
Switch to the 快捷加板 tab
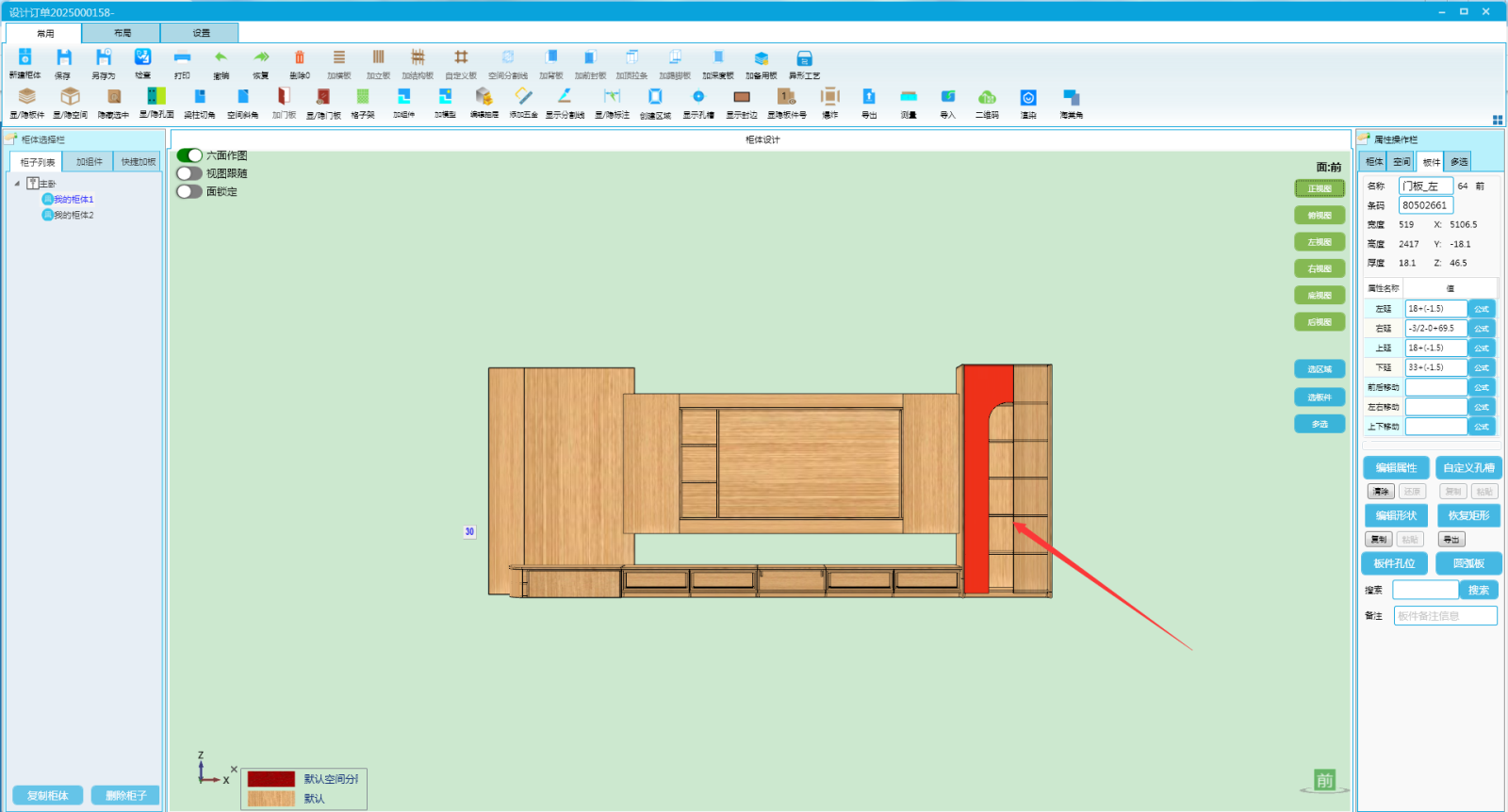click(x=139, y=162)
